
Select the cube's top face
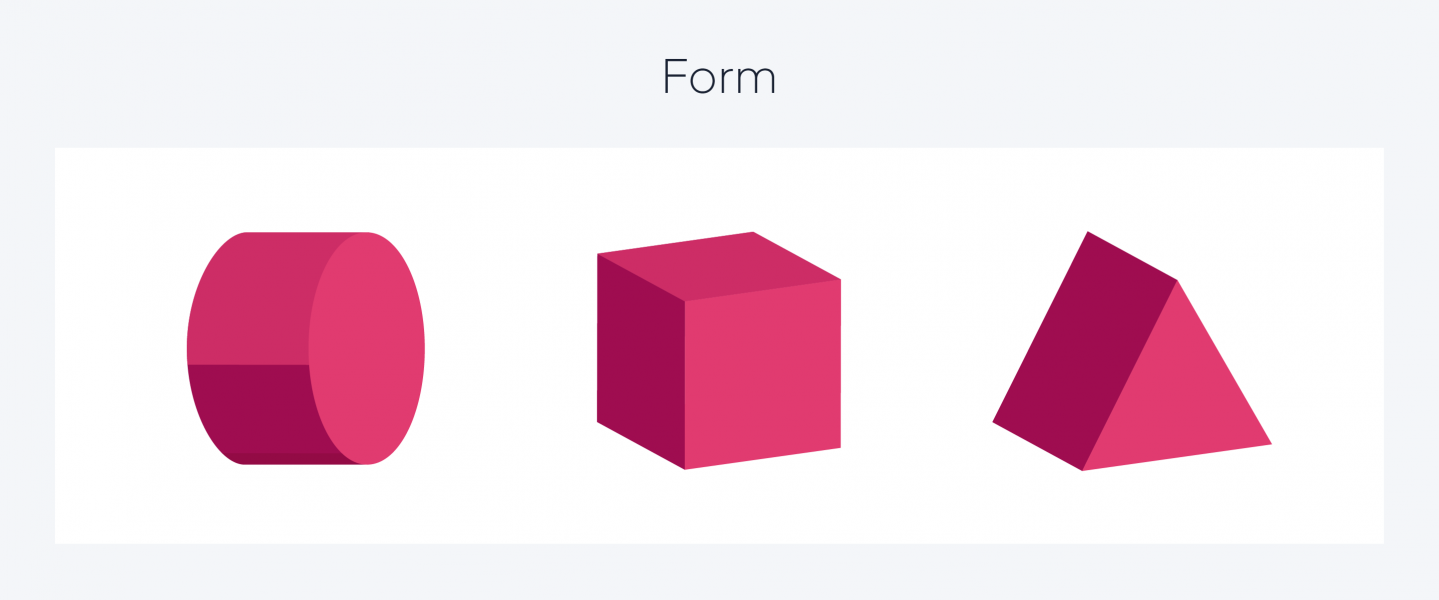[x=718, y=265]
